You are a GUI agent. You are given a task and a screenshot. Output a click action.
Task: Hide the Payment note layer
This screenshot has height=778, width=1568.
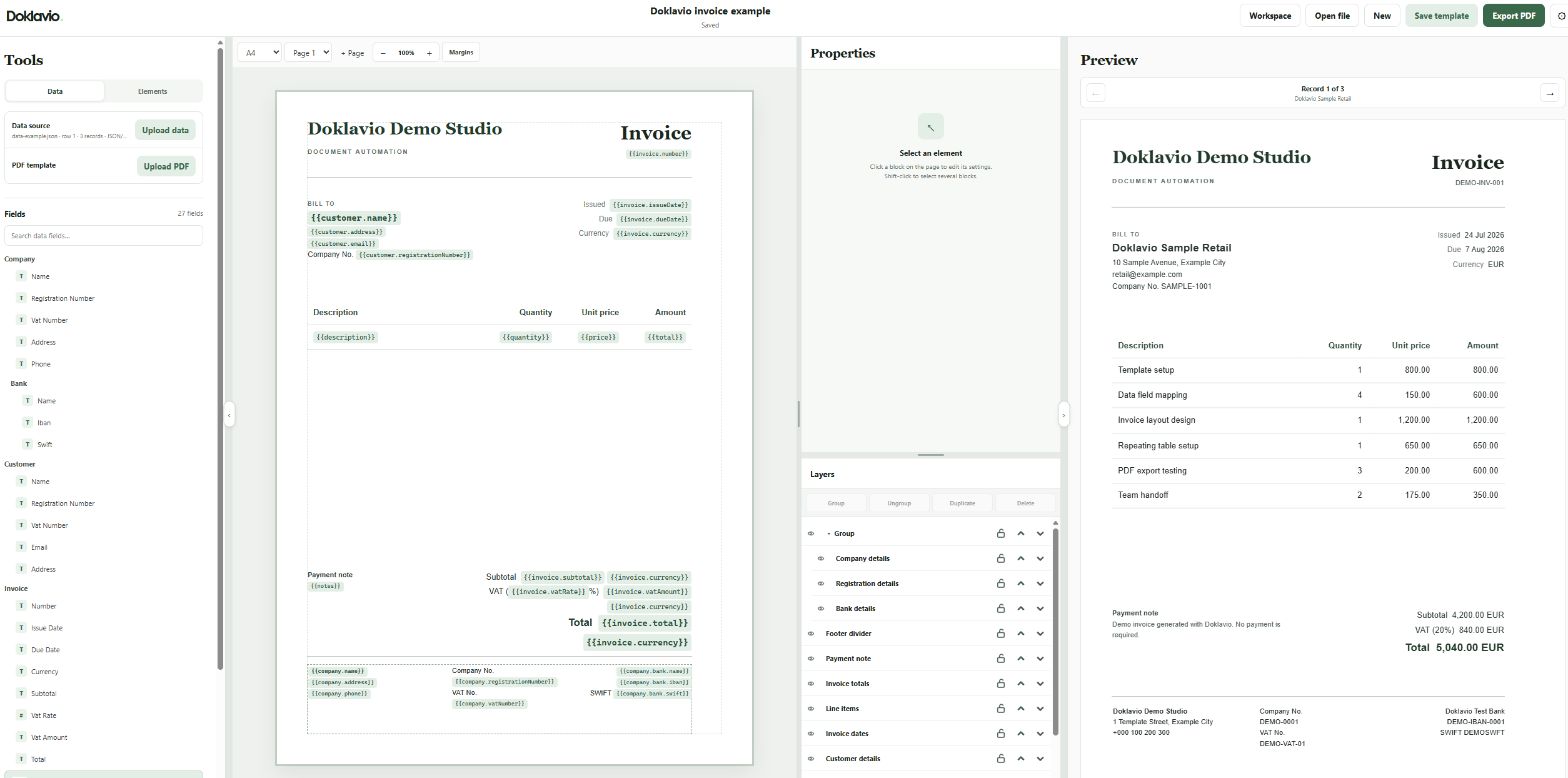pyautogui.click(x=811, y=659)
